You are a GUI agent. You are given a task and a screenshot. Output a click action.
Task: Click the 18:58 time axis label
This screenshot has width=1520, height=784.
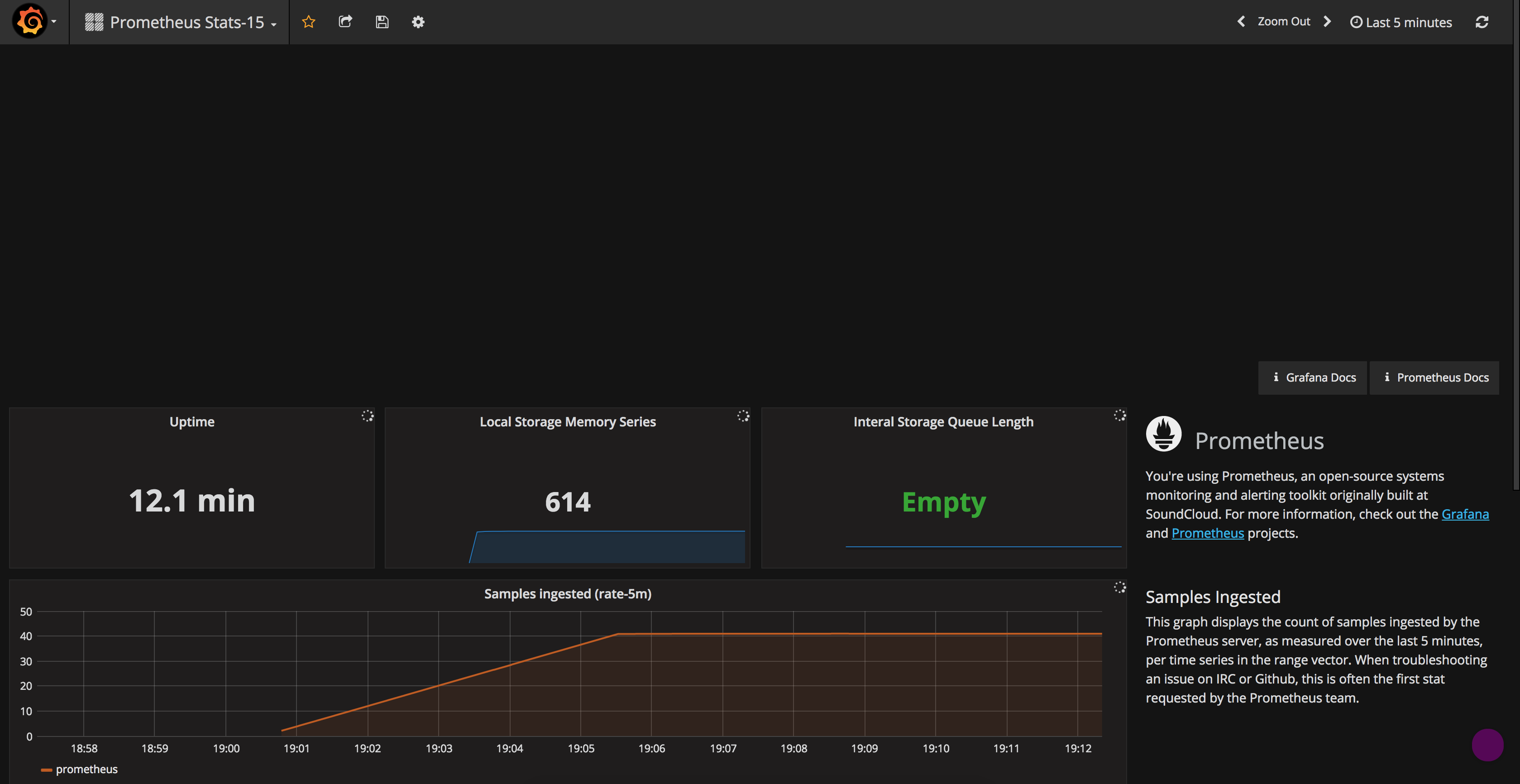click(84, 749)
